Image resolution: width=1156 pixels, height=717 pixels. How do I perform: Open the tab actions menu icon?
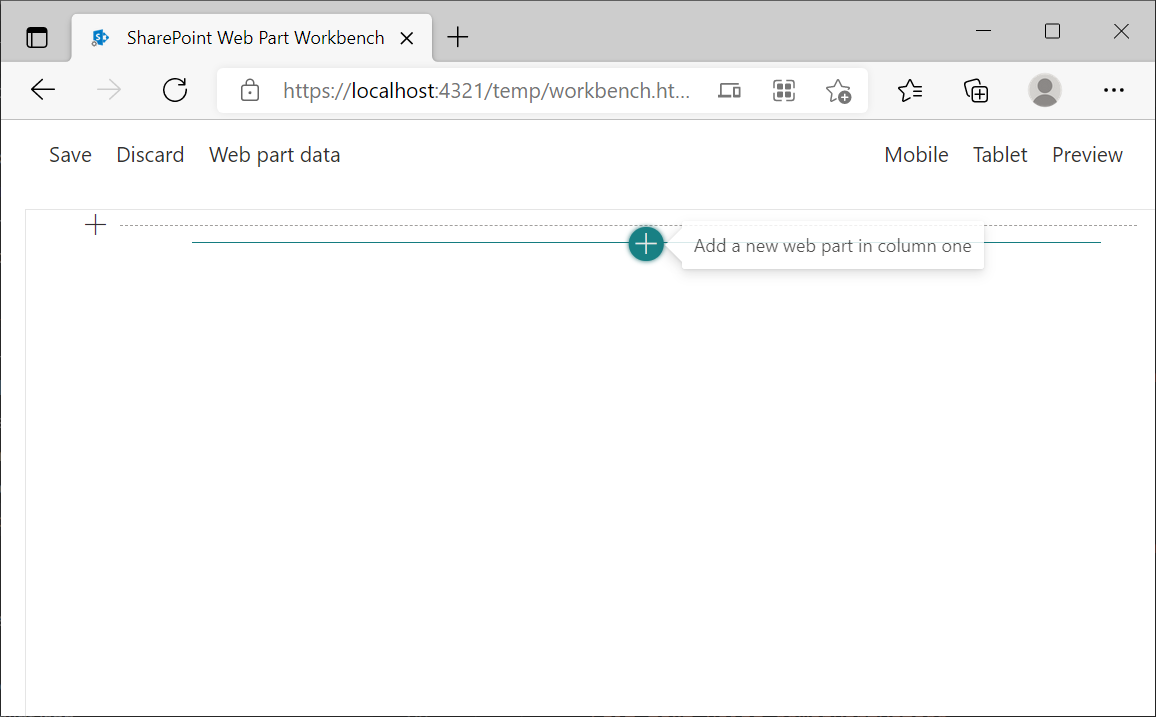tap(37, 37)
